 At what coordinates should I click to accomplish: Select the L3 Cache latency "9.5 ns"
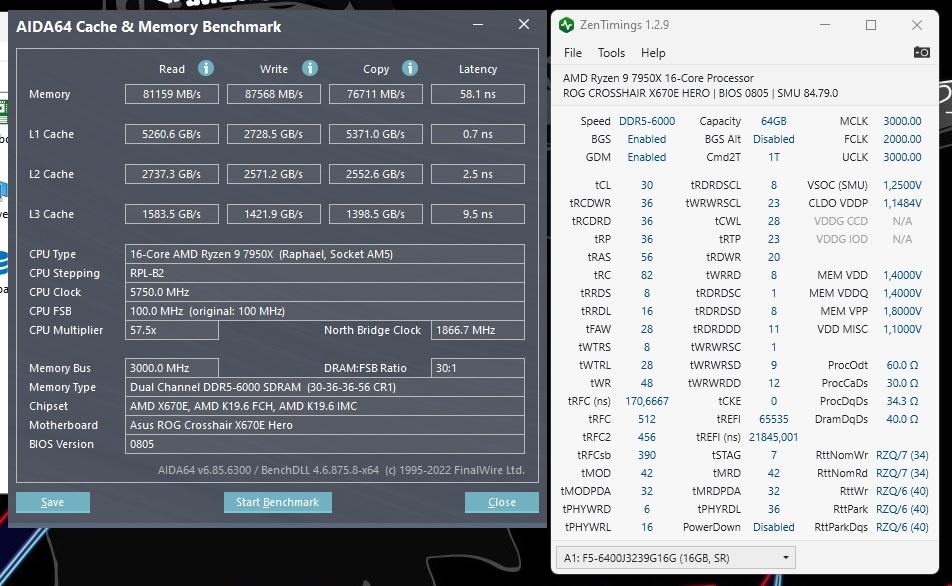pyautogui.click(x=478, y=214)
